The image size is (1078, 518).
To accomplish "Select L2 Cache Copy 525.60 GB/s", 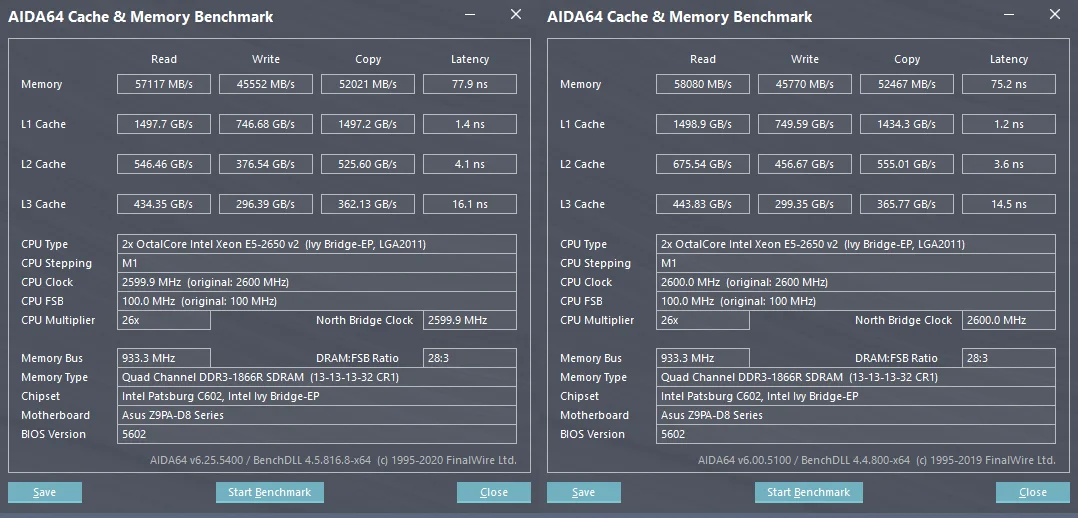I will [368, 164].
